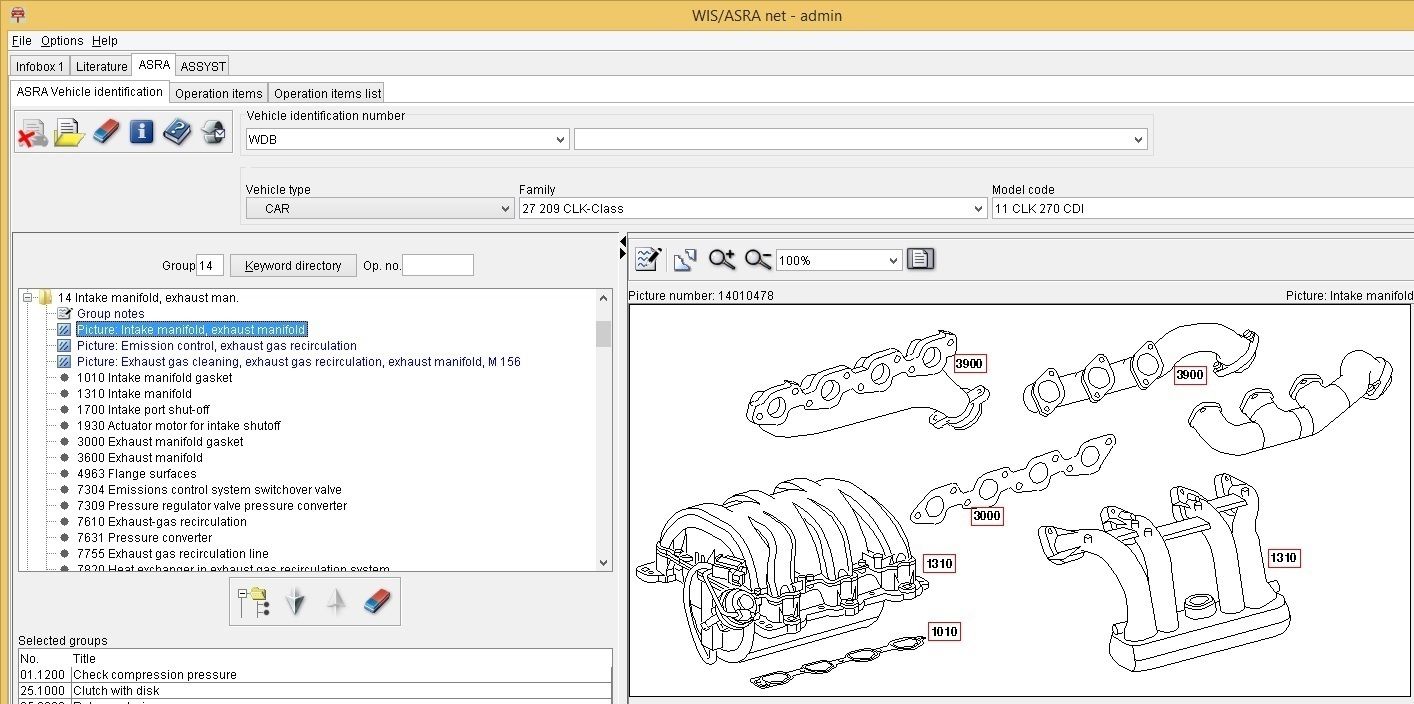Viewport: 1414px width, 704px height.
Task: Select Picture: Intake manifold, exhaust manifold
Action: coord(192,330)
